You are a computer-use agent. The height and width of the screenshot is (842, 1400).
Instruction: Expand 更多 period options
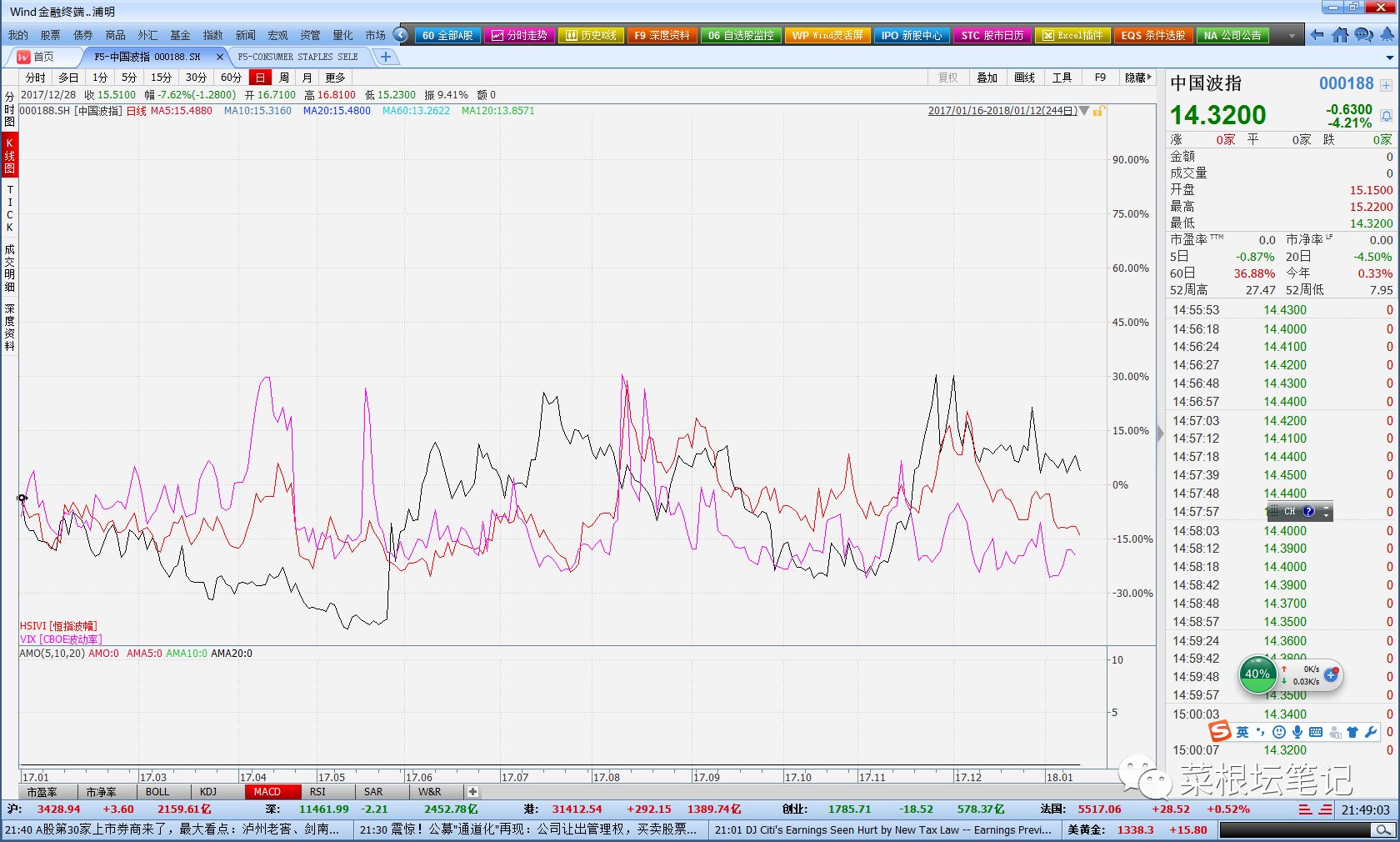coord(335,78)
